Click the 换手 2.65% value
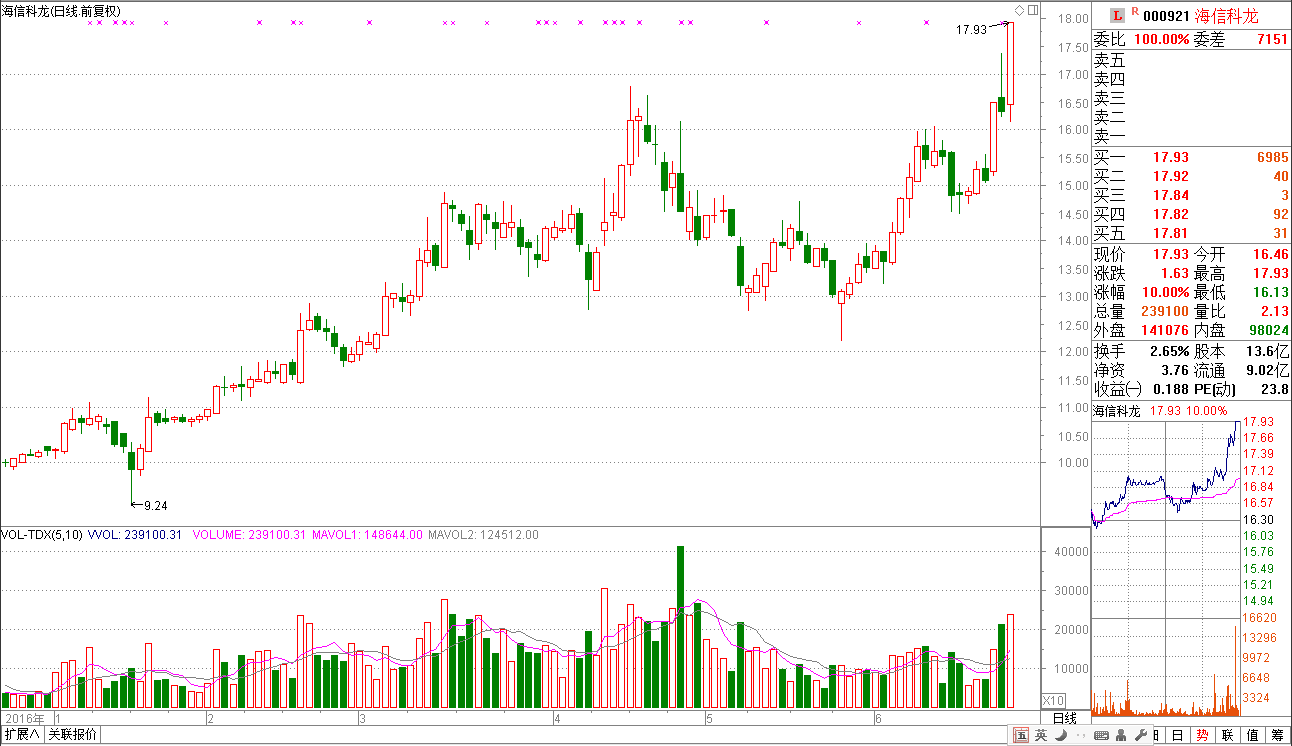This screenshot has width=1292, height=746. click(x=1170, y=352)
